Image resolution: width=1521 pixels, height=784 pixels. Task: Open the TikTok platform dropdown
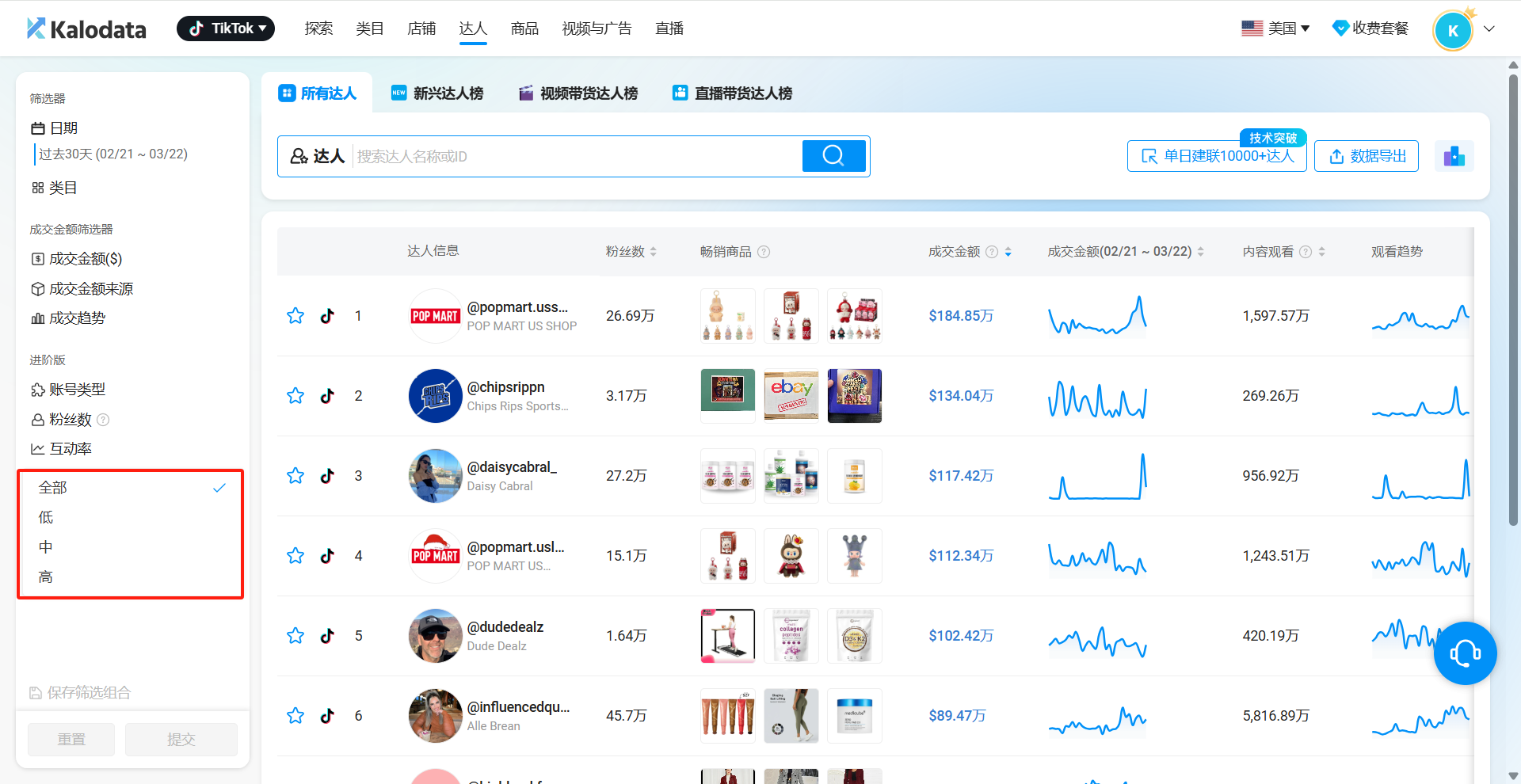pyautogui.click(x=226, y=29)
